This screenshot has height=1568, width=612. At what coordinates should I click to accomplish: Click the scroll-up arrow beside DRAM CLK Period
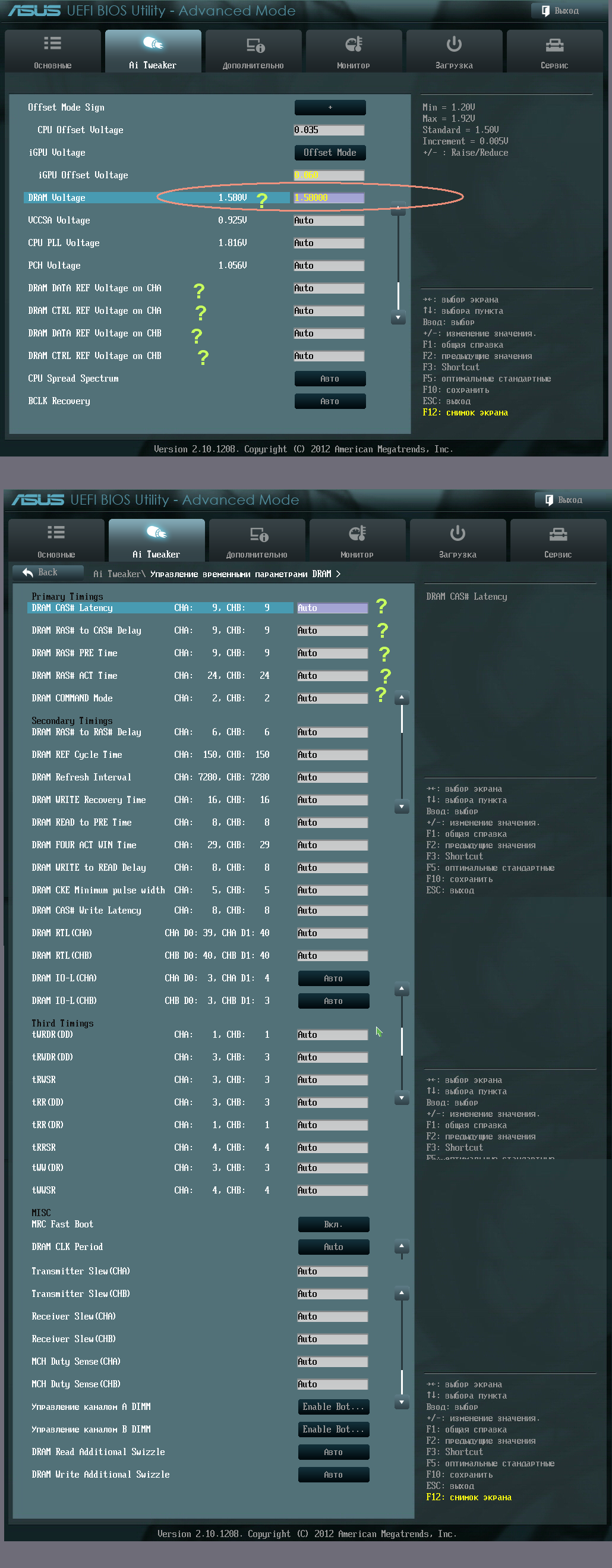pos(402,1246)
